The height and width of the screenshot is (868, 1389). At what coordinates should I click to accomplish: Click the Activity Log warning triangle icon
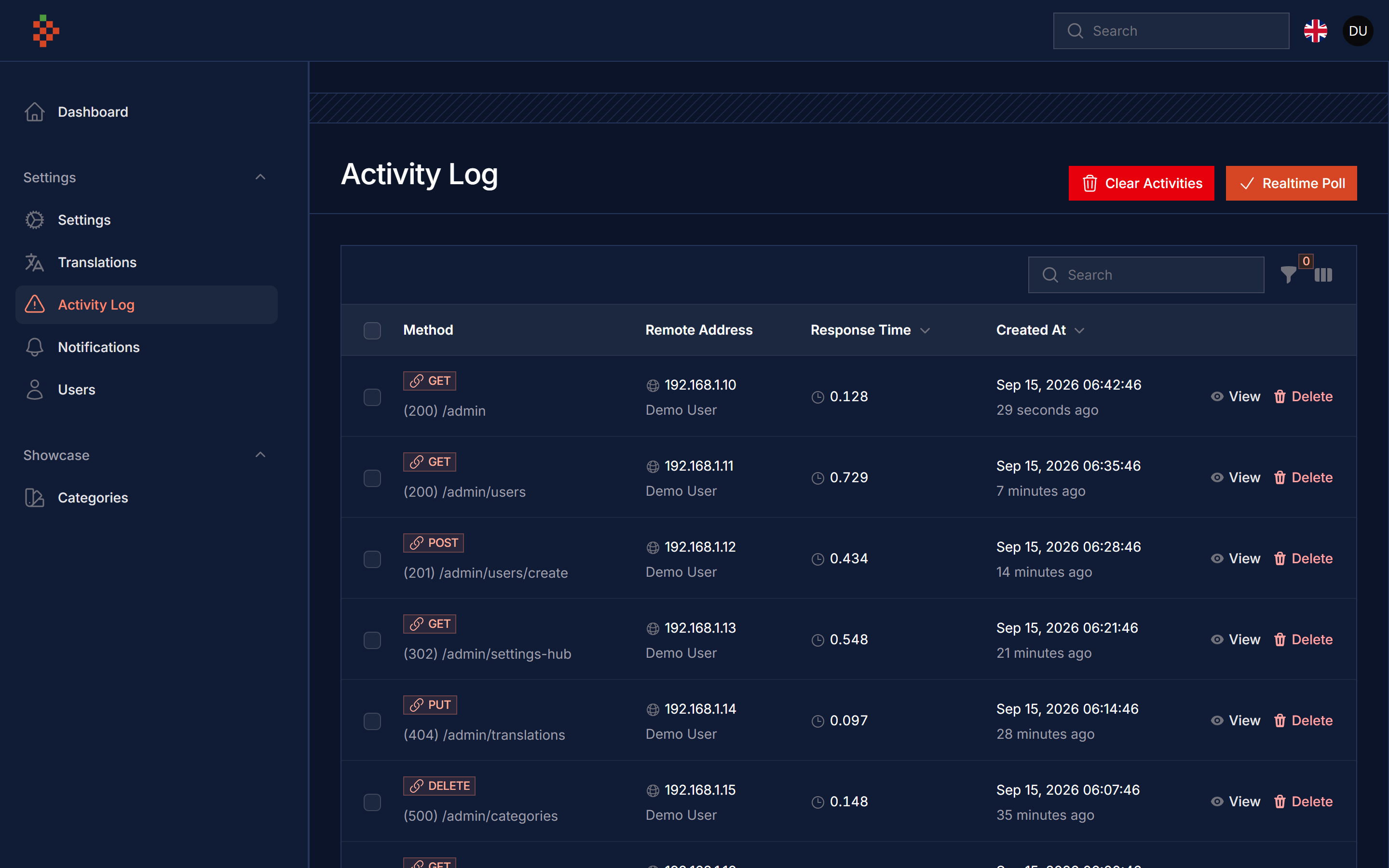coord(34,305)
